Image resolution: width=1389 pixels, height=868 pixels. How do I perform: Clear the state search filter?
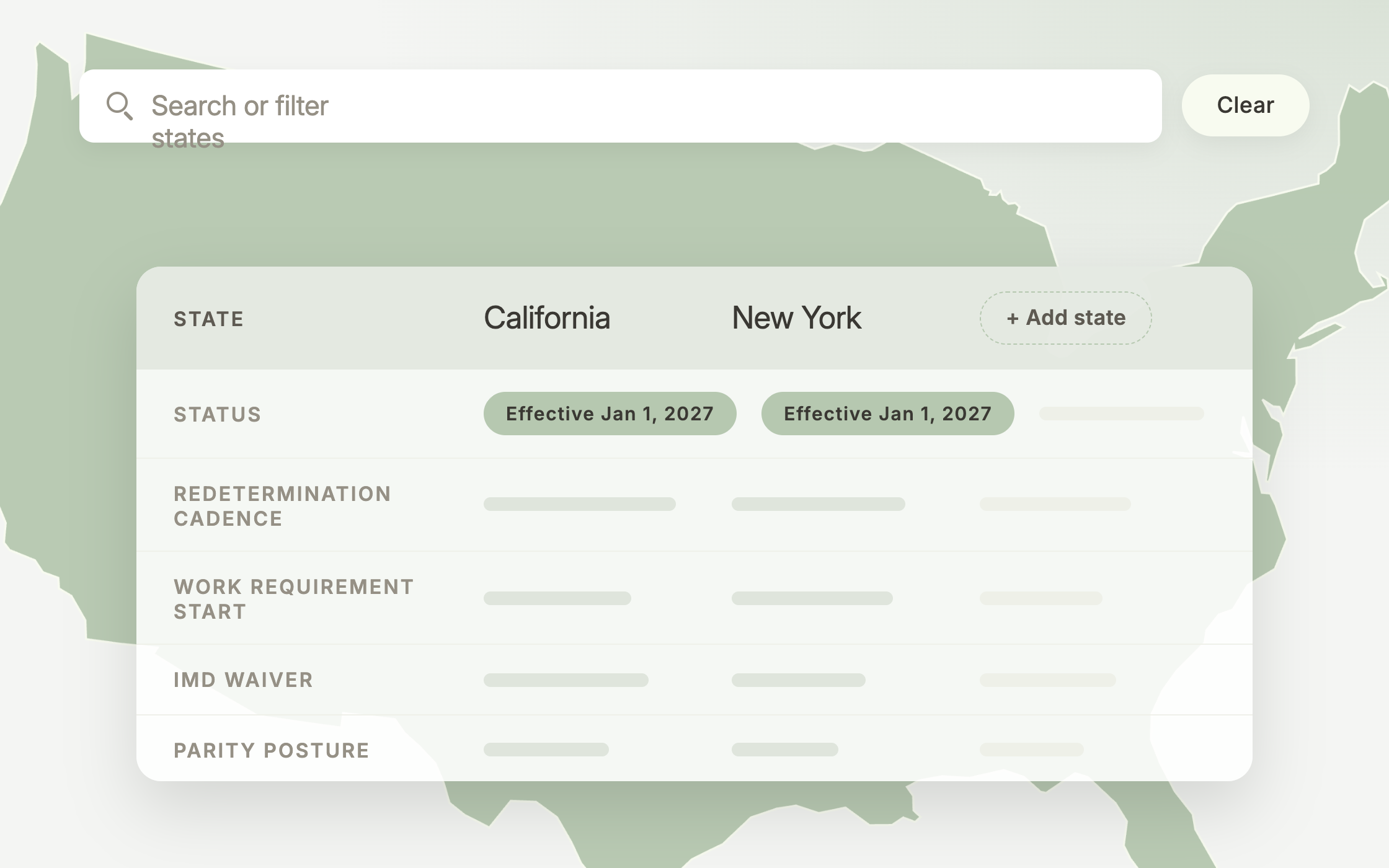point(1245,105)
